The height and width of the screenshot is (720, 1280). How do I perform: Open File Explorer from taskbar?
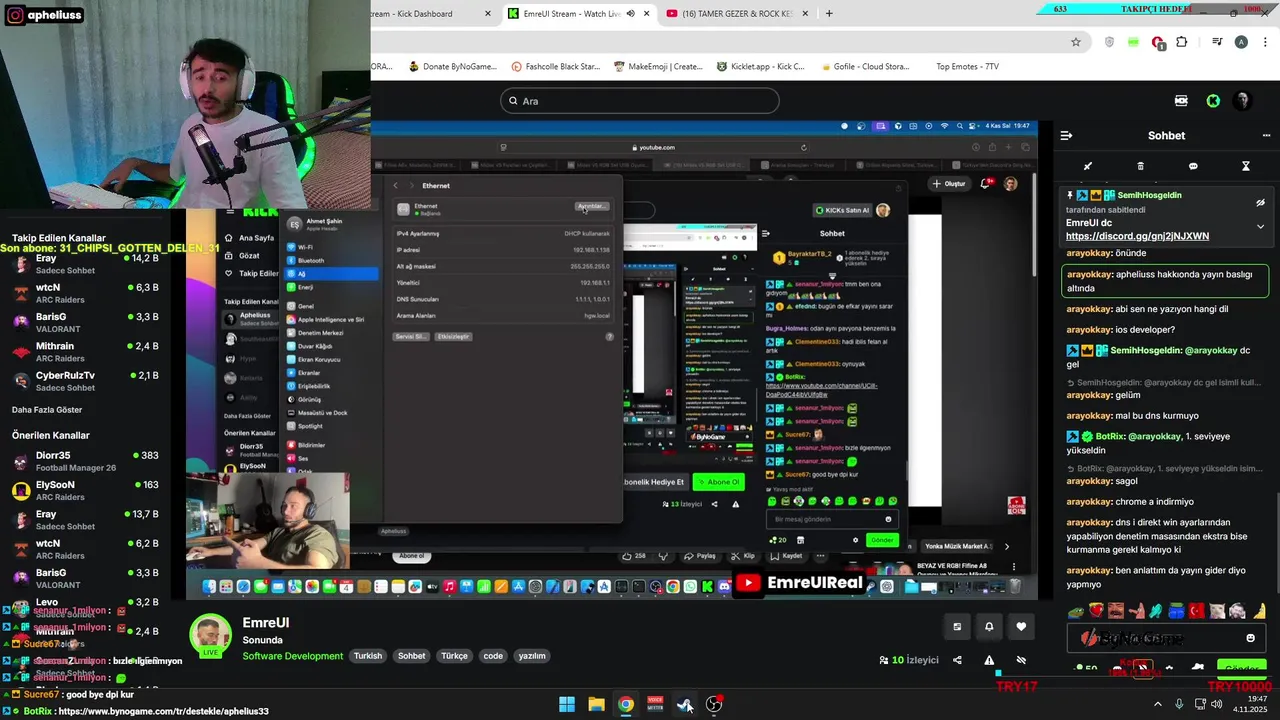[x=596, y=704]
